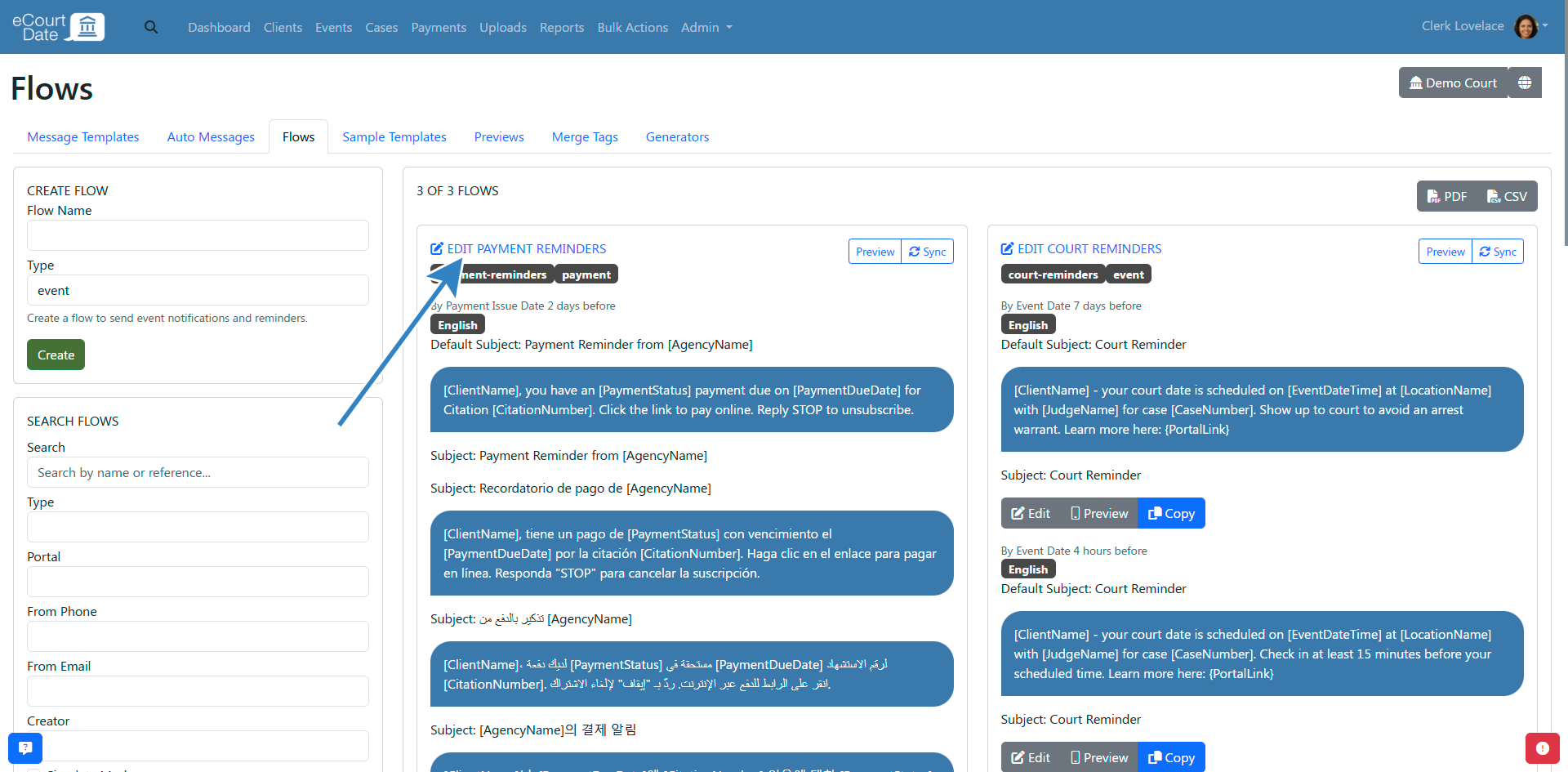Click the English payment reminder message bubble
The height and width of the screenshot is (772, 1568).
pos(692,399)
